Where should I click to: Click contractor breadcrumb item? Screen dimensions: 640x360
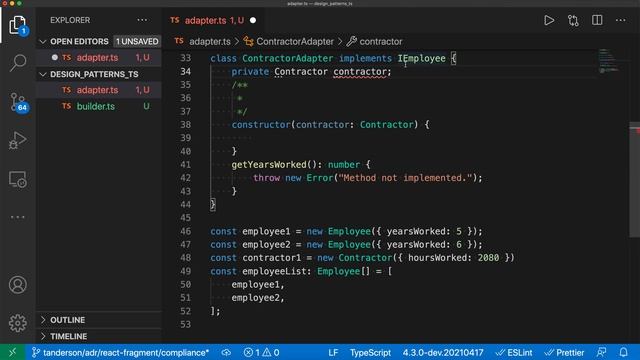click(x=380, y=42)
